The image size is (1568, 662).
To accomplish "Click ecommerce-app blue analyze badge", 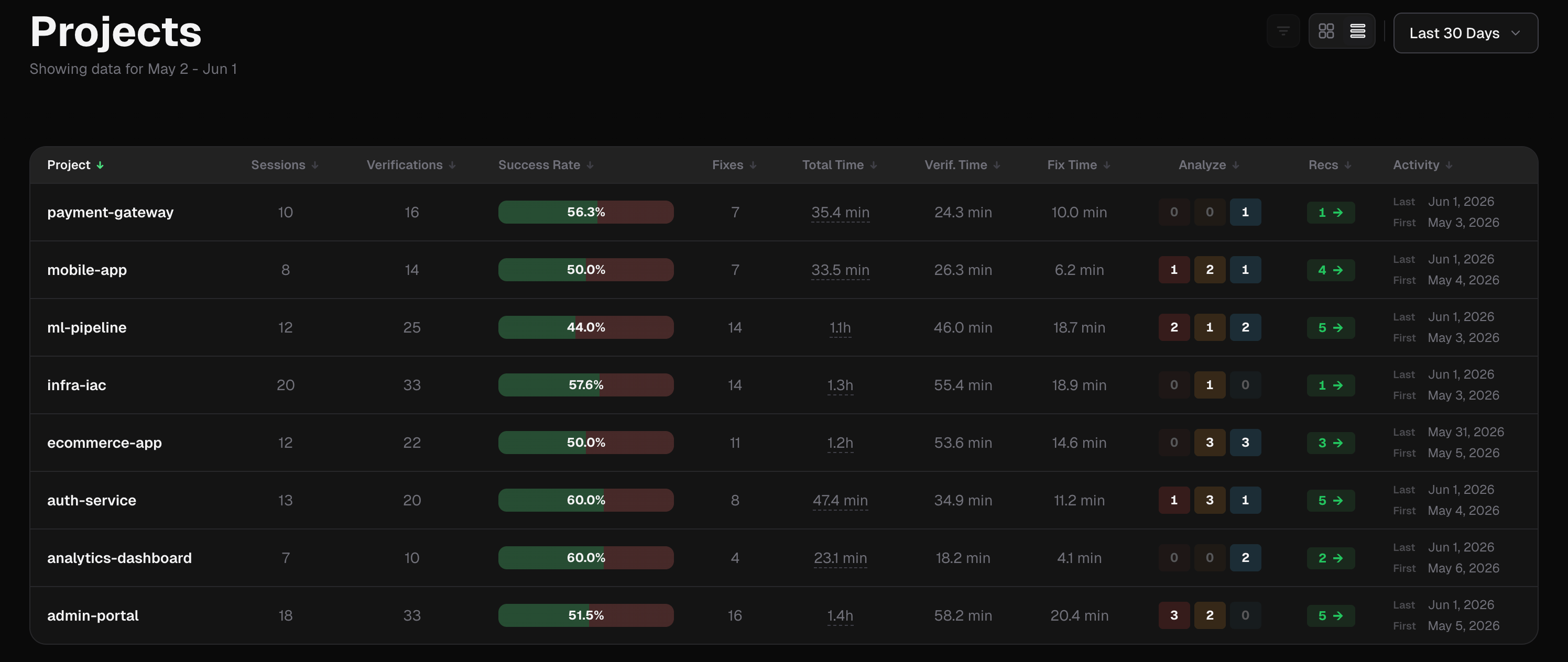I will pos(1245,443).
